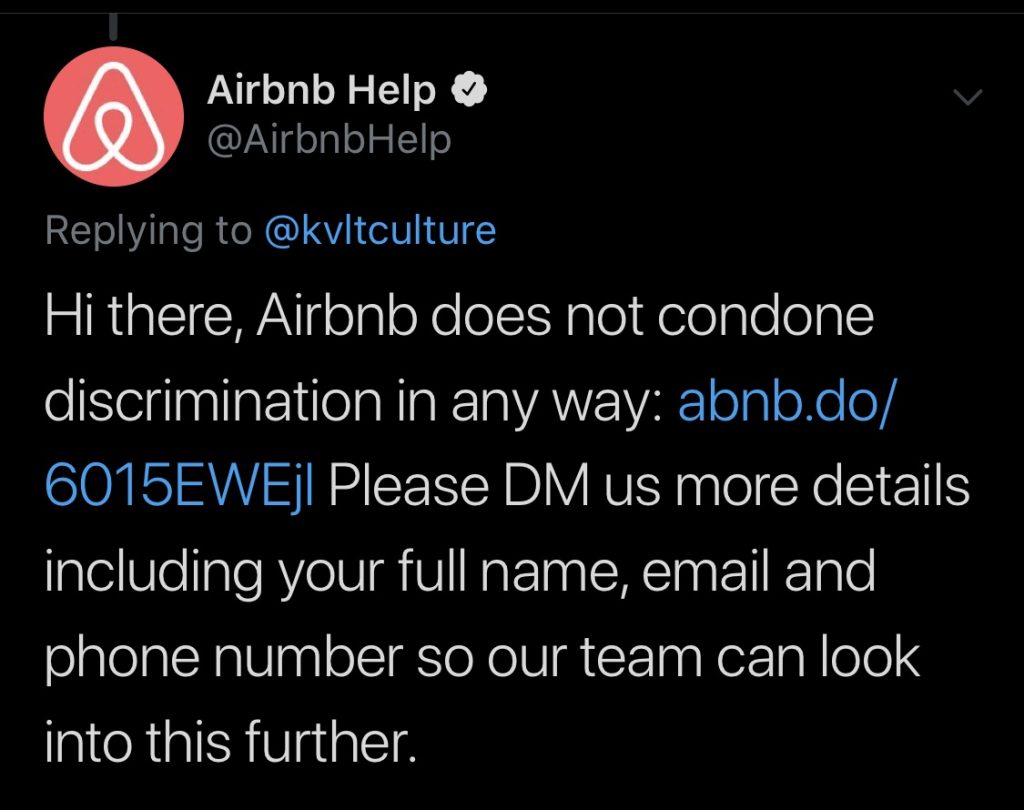Click the word 'discrimination' in the tweet
This screenshot has width=1024, height=810.
click(213, 400)
